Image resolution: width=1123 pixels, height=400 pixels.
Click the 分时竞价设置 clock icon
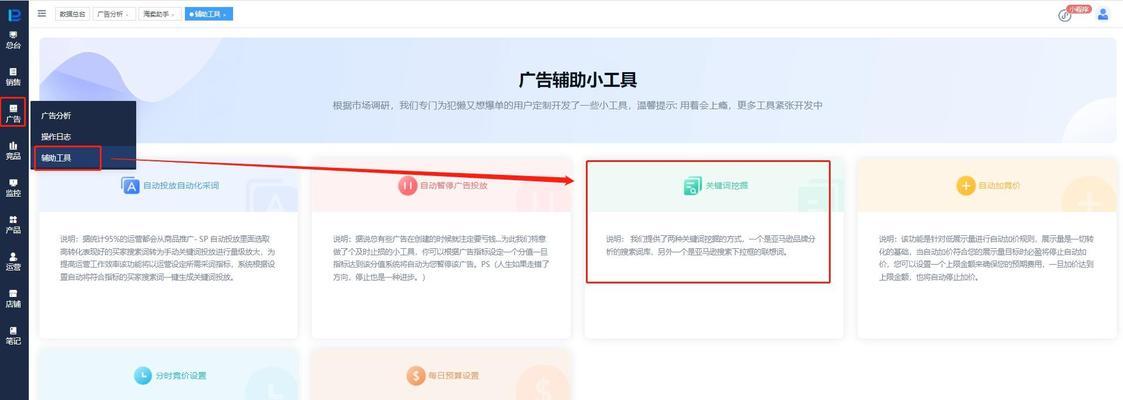pos(143,376)
